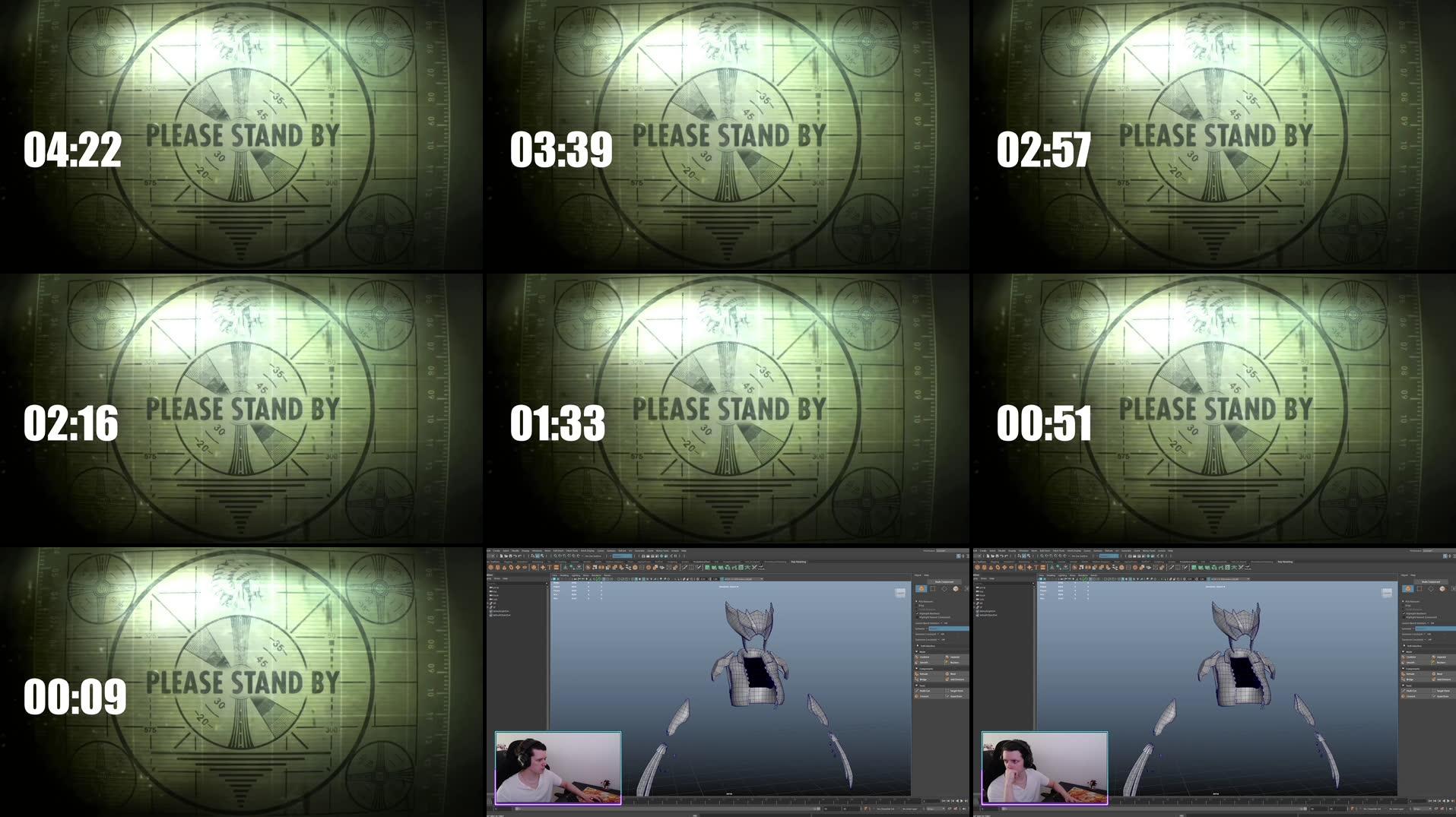Select the frame showing 02:16 countdown

(242, 408)
